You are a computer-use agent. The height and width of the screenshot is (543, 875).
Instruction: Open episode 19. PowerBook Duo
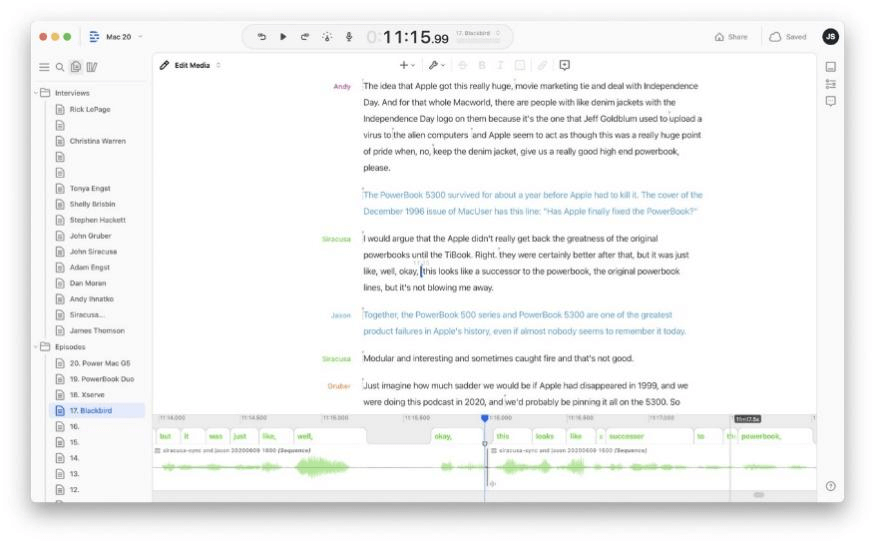102,379
